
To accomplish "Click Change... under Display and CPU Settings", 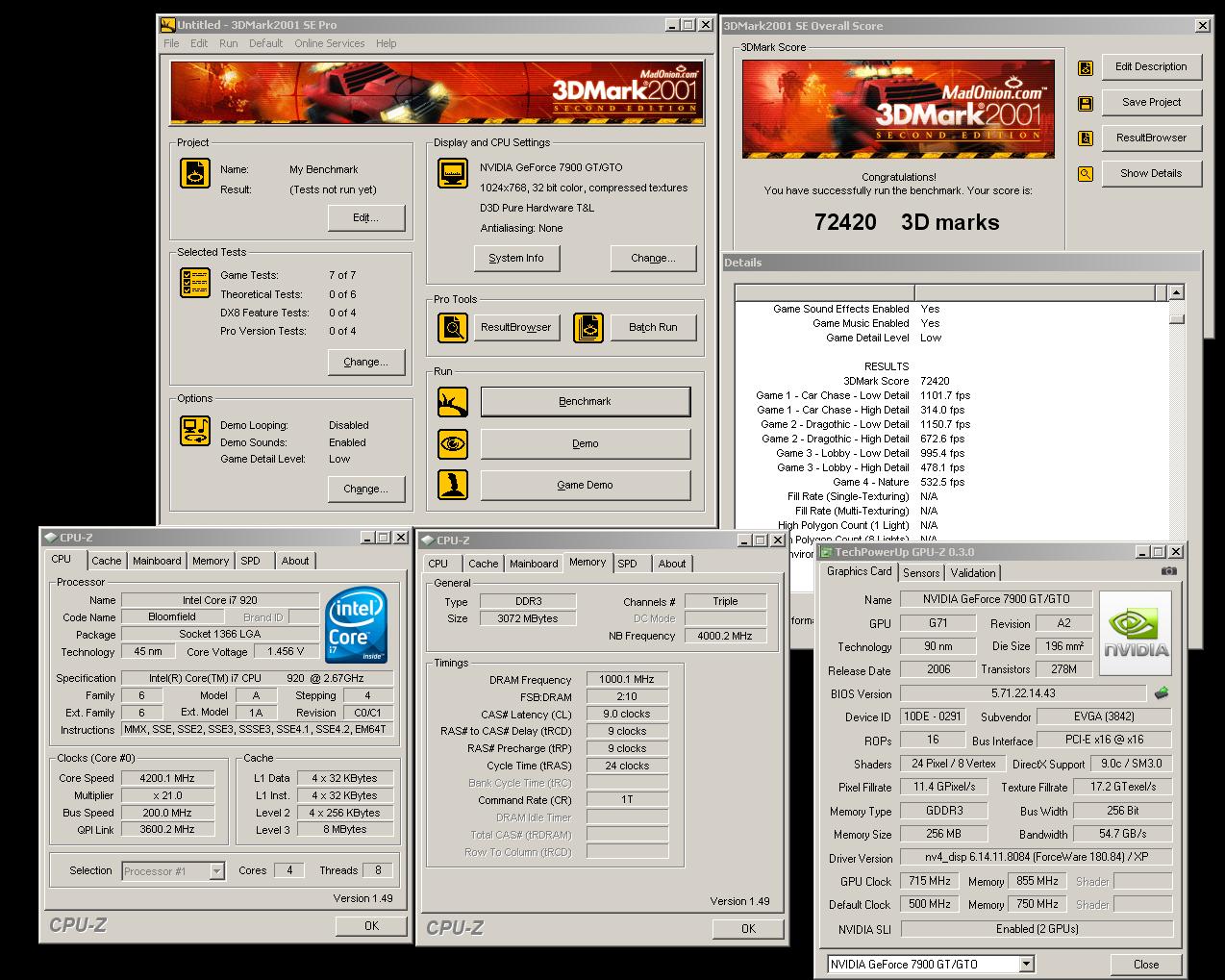I will [653, 258].
